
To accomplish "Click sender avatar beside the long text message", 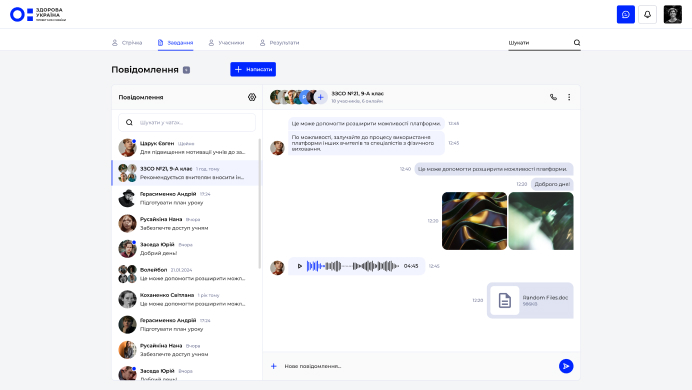I will pos(277,148).
